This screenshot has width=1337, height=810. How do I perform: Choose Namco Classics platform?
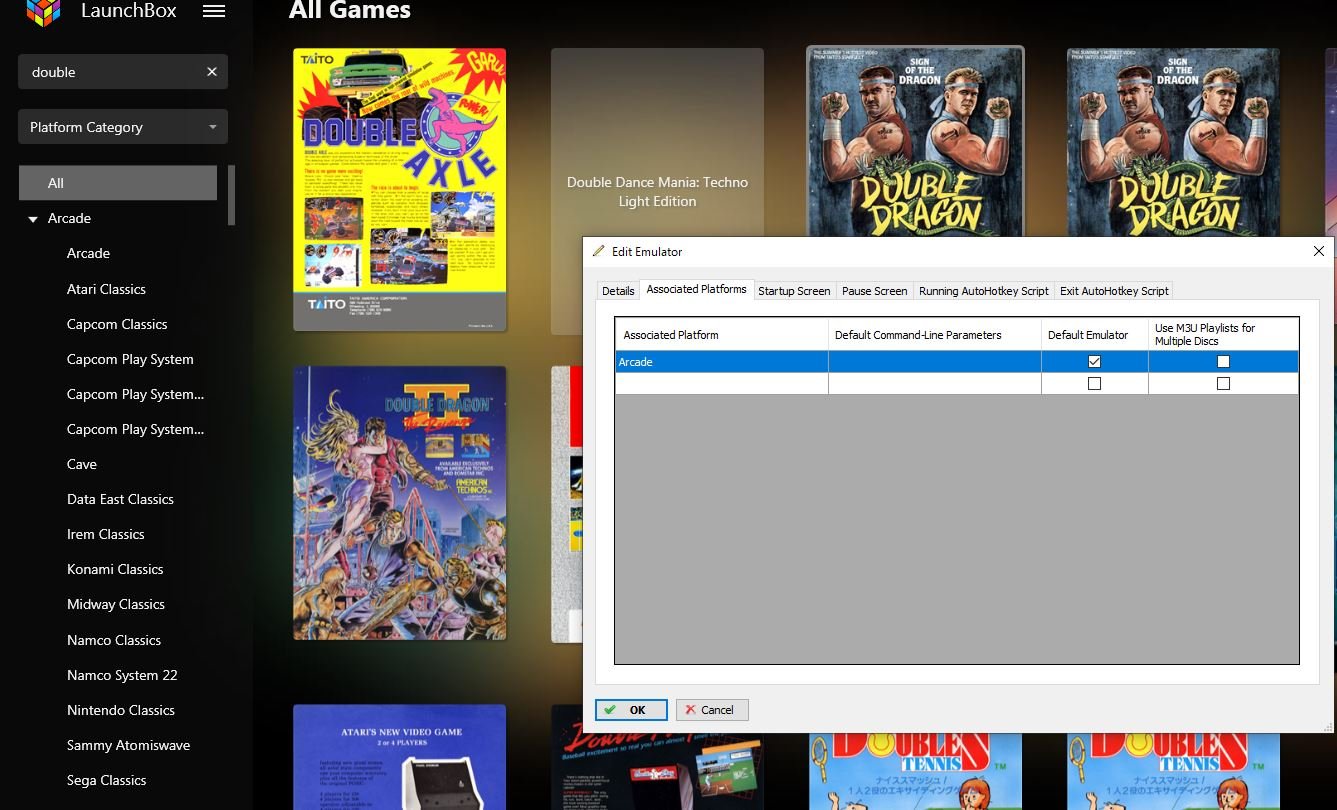(x=114, y=640)
